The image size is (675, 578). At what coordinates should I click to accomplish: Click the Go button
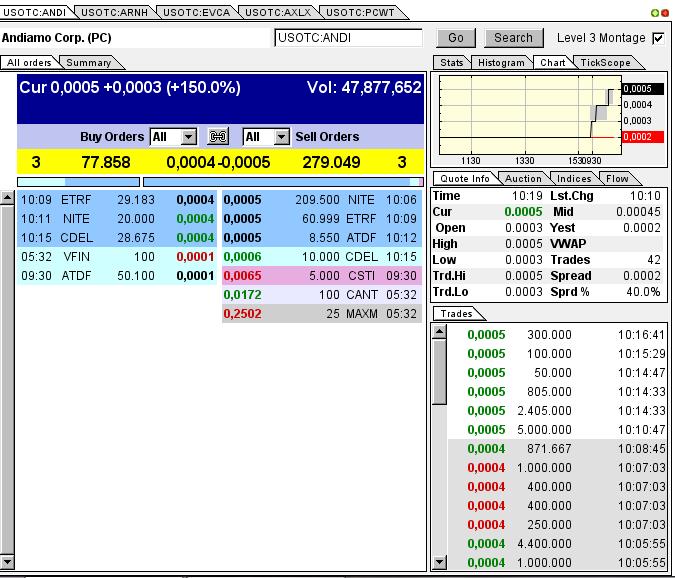(456, 38)
